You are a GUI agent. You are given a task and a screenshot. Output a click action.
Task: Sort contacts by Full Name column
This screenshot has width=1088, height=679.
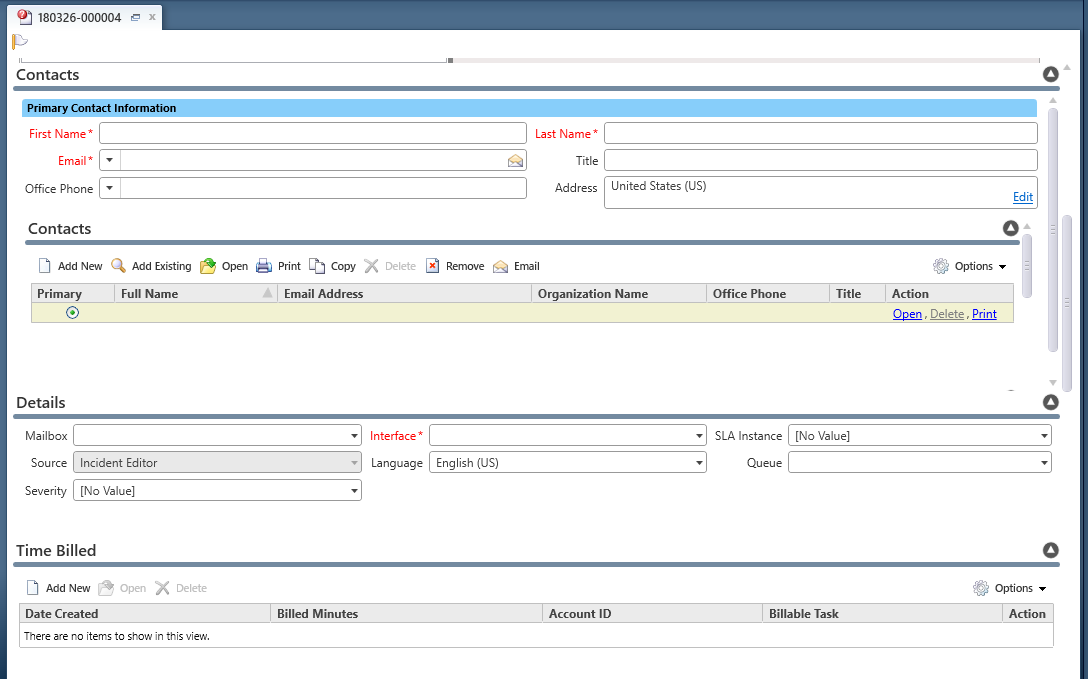tap(196, 293)
